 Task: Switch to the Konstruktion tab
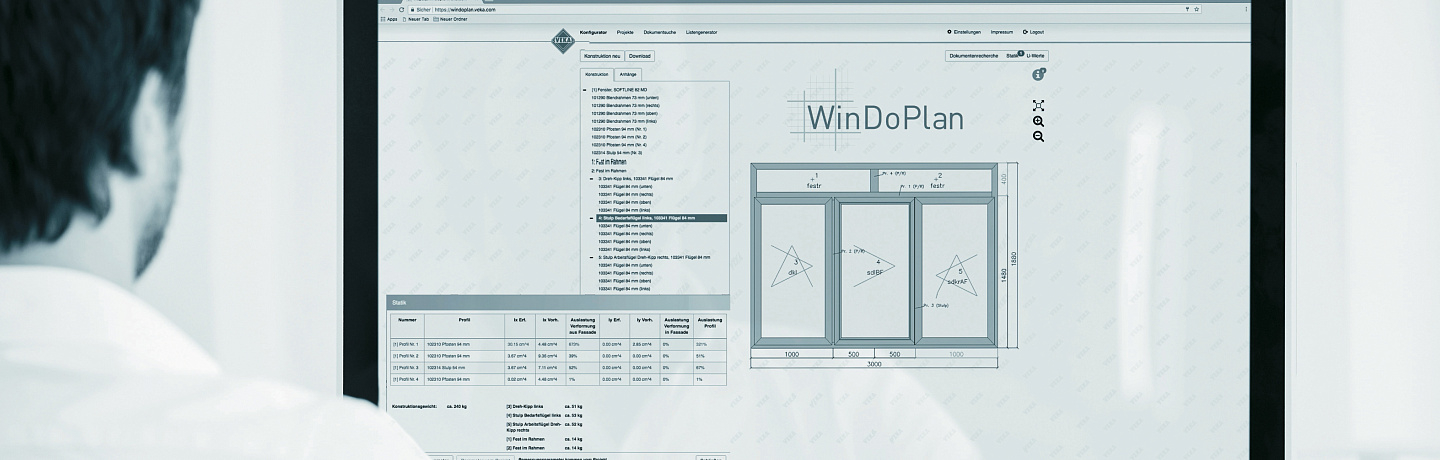point(597,74)
